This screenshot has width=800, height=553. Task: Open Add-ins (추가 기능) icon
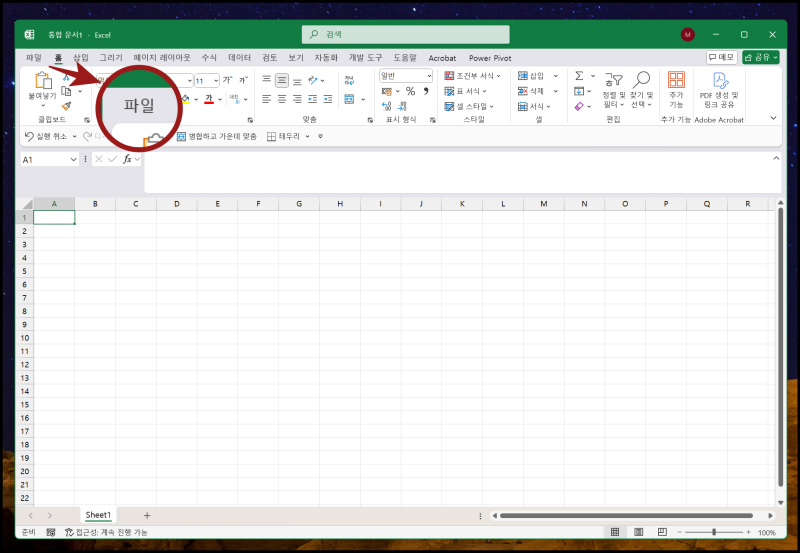coord(676,81)
